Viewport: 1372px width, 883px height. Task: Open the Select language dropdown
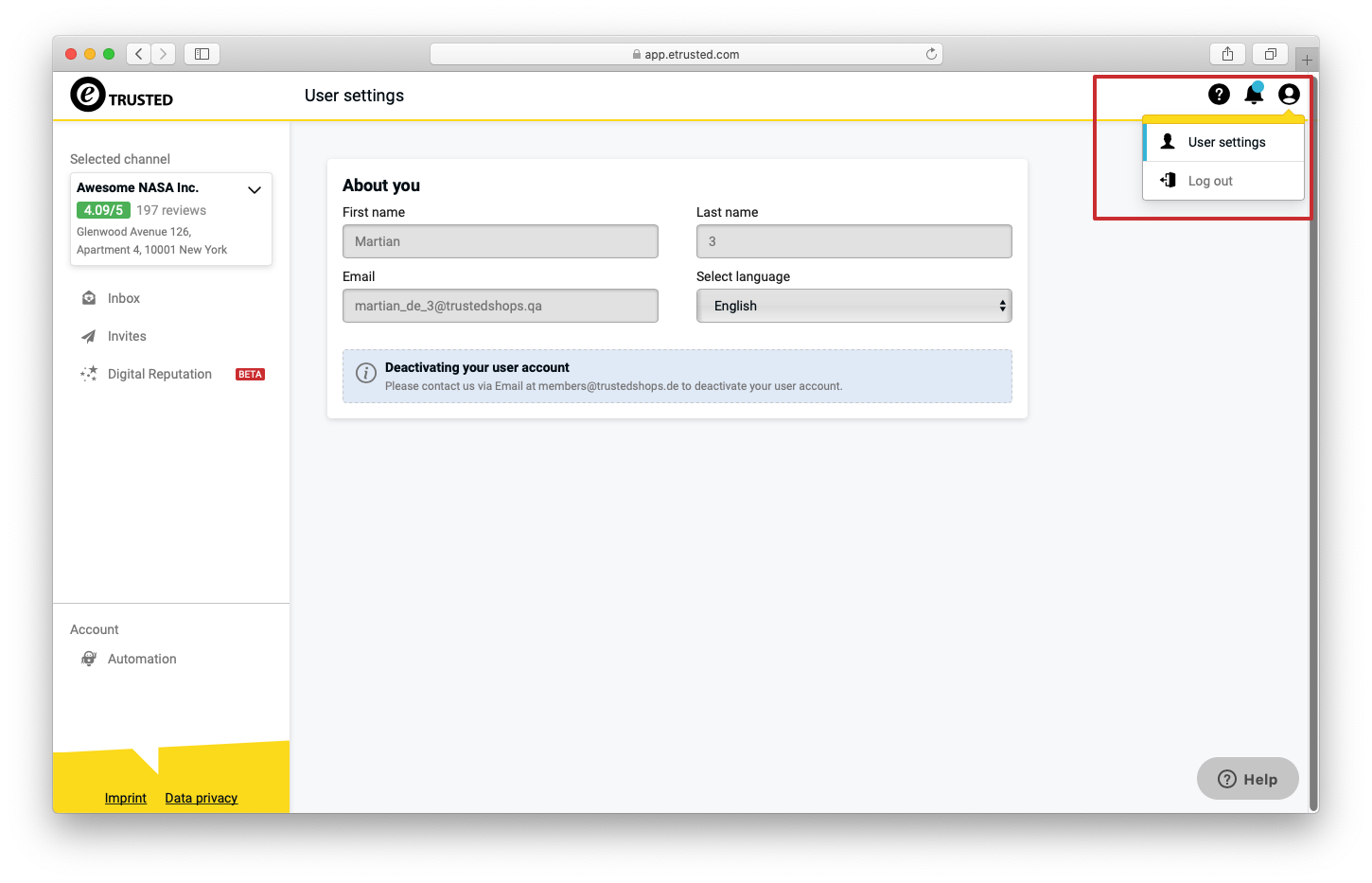[x=854, y=306]
